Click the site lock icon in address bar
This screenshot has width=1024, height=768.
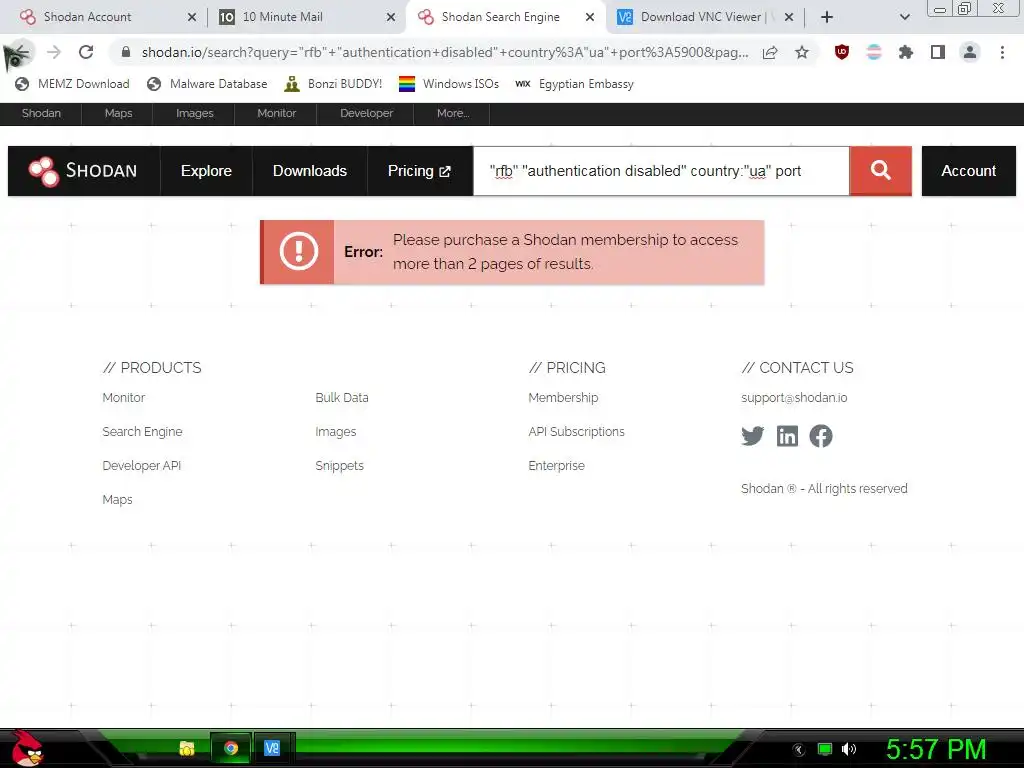(x=125, y=52)
